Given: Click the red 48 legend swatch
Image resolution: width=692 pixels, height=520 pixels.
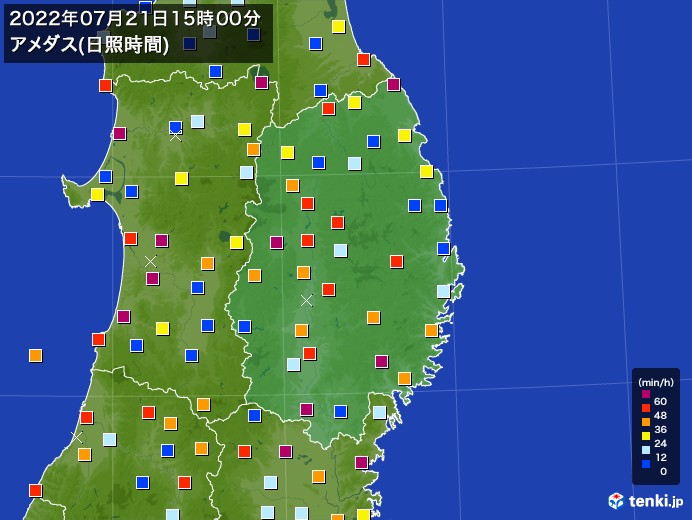Looking at the screenshot, I should (646, 408).
